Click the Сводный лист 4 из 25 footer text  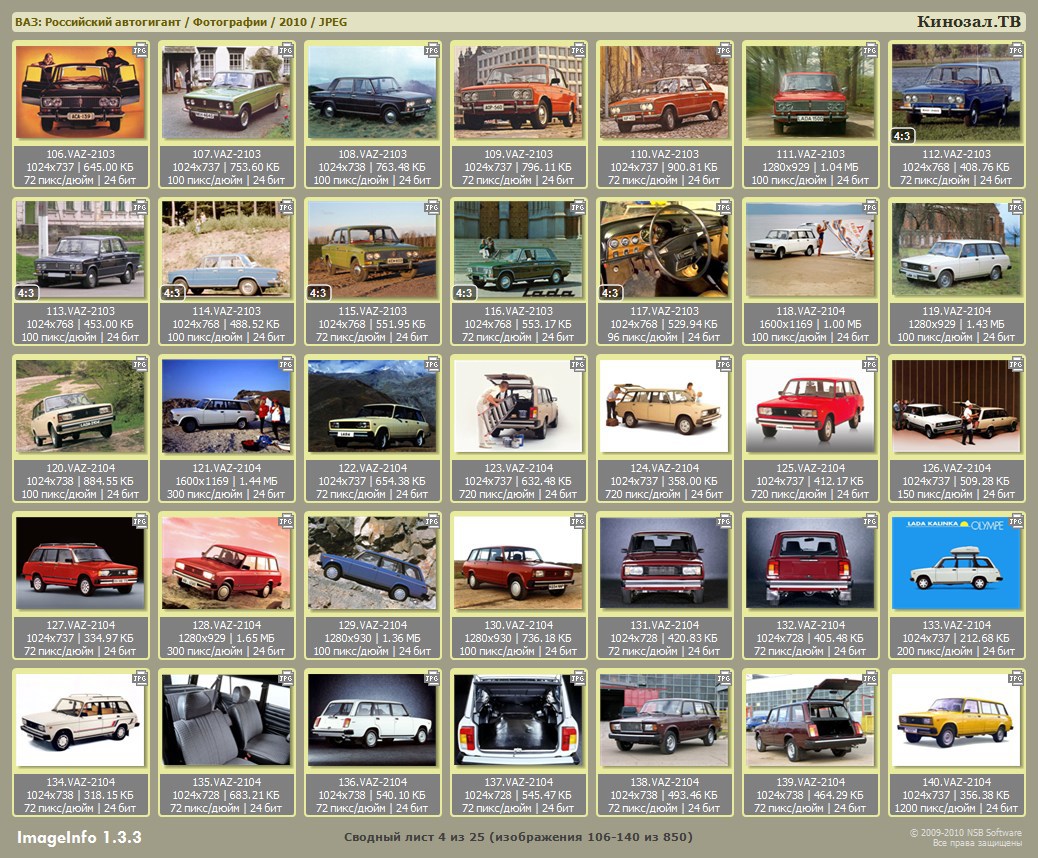coord(518,836)
